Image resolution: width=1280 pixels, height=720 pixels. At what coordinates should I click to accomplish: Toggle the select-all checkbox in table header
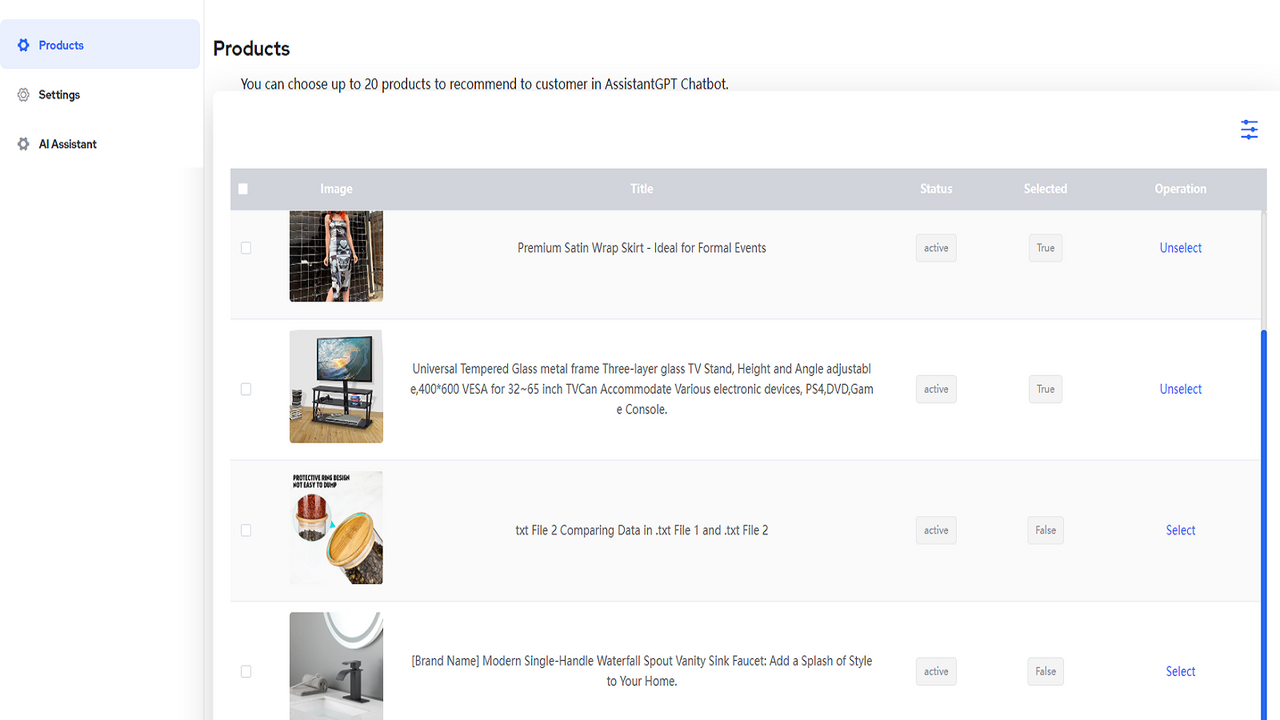(x=242, y=188)
